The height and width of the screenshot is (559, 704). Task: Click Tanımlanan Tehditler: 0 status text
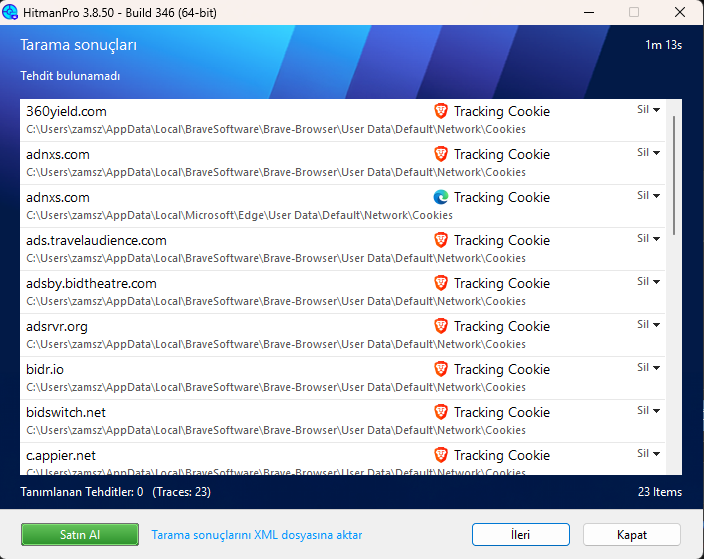pyautogui.click(x=82, y=492)
